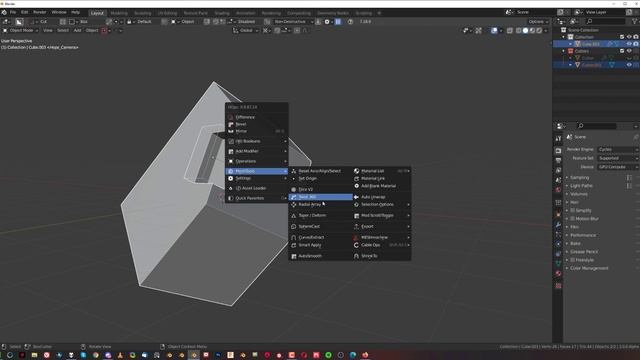Viewport: 640px width, 360px height.
Task: Switch to the Layout workspace tab
Action: [x=97, y=13]
